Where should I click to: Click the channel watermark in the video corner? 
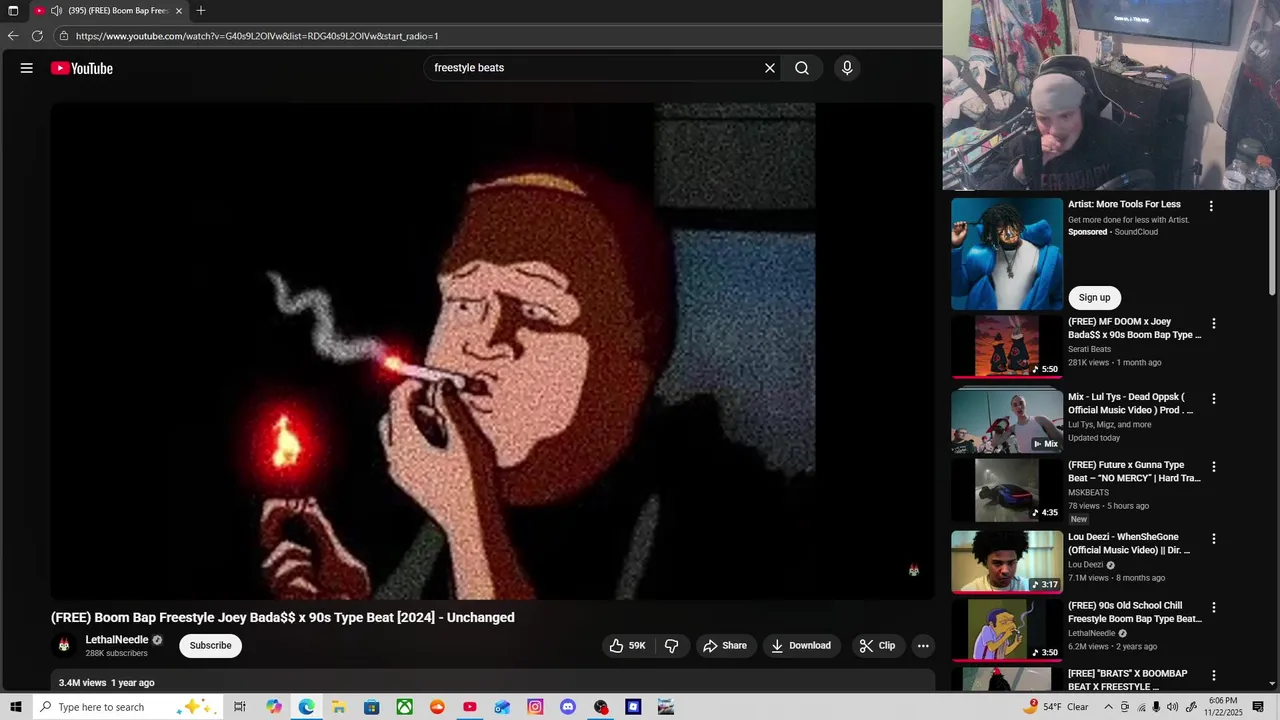click(913, 570)
